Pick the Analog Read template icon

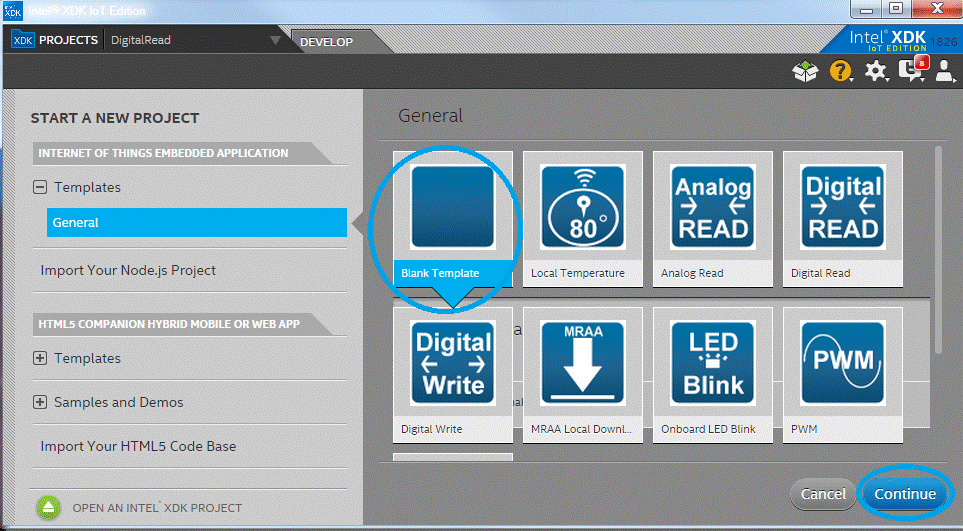tap(712, 206)
